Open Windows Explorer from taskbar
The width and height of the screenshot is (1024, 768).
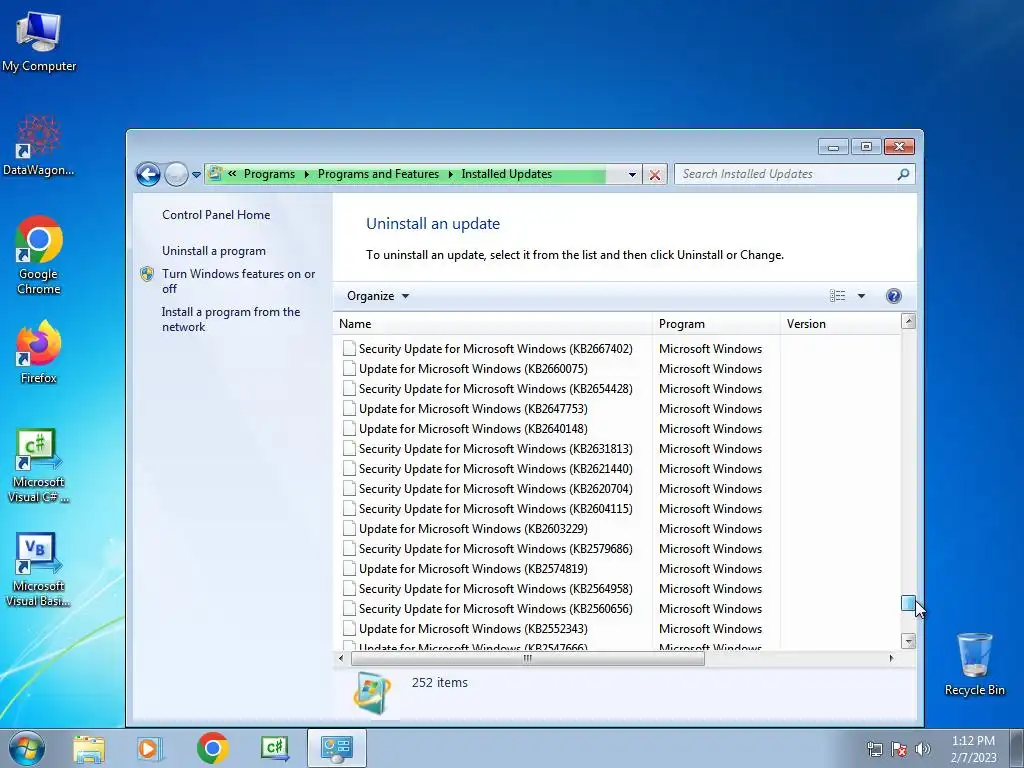click(x=89, y=748)
